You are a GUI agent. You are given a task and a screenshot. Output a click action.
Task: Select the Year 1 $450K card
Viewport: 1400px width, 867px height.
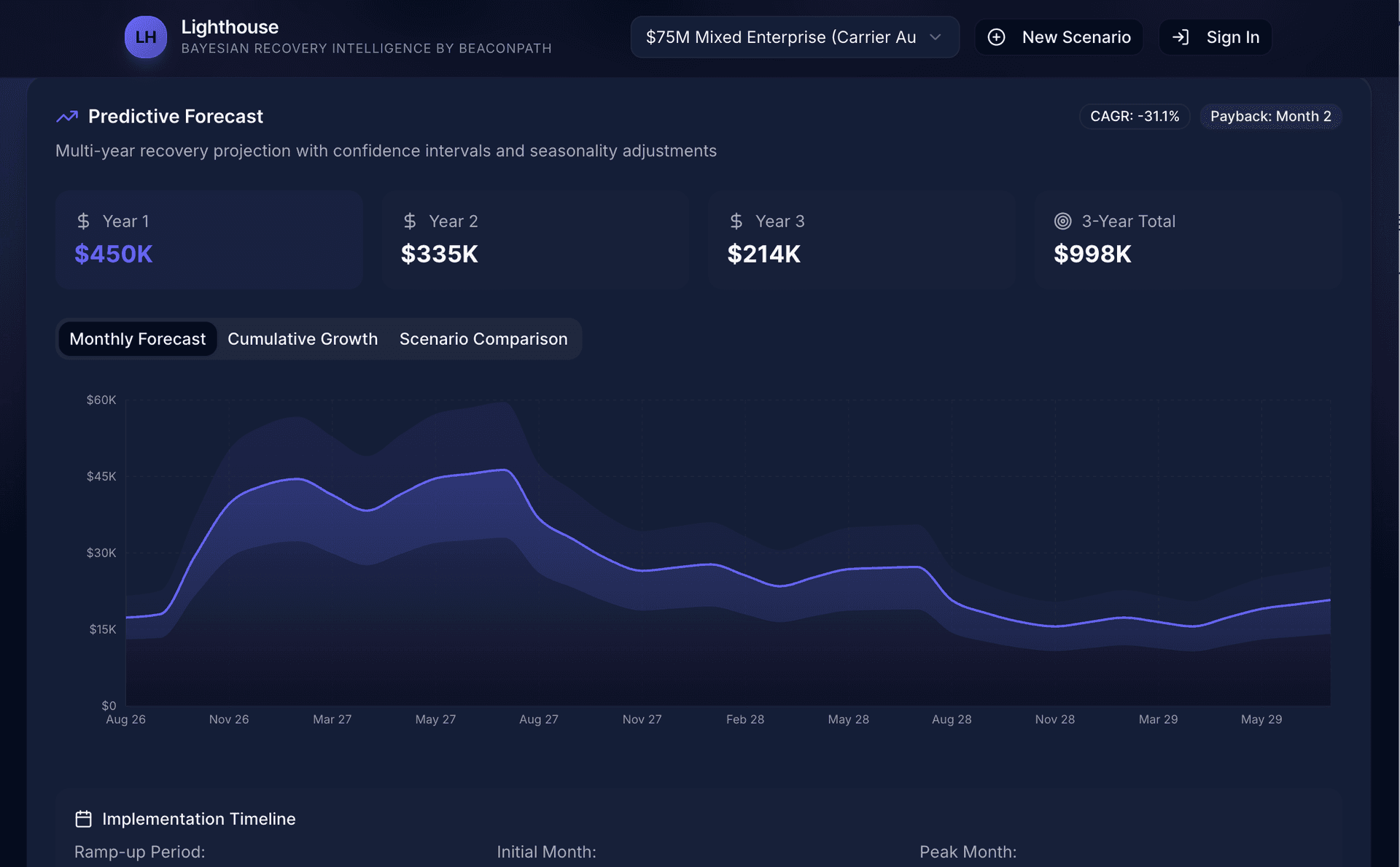[x=209, y=241]
